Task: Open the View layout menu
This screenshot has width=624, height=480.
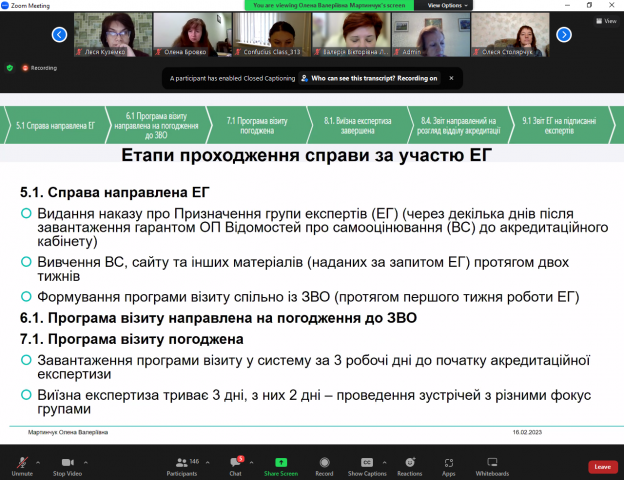Action: tap(606, 20)
